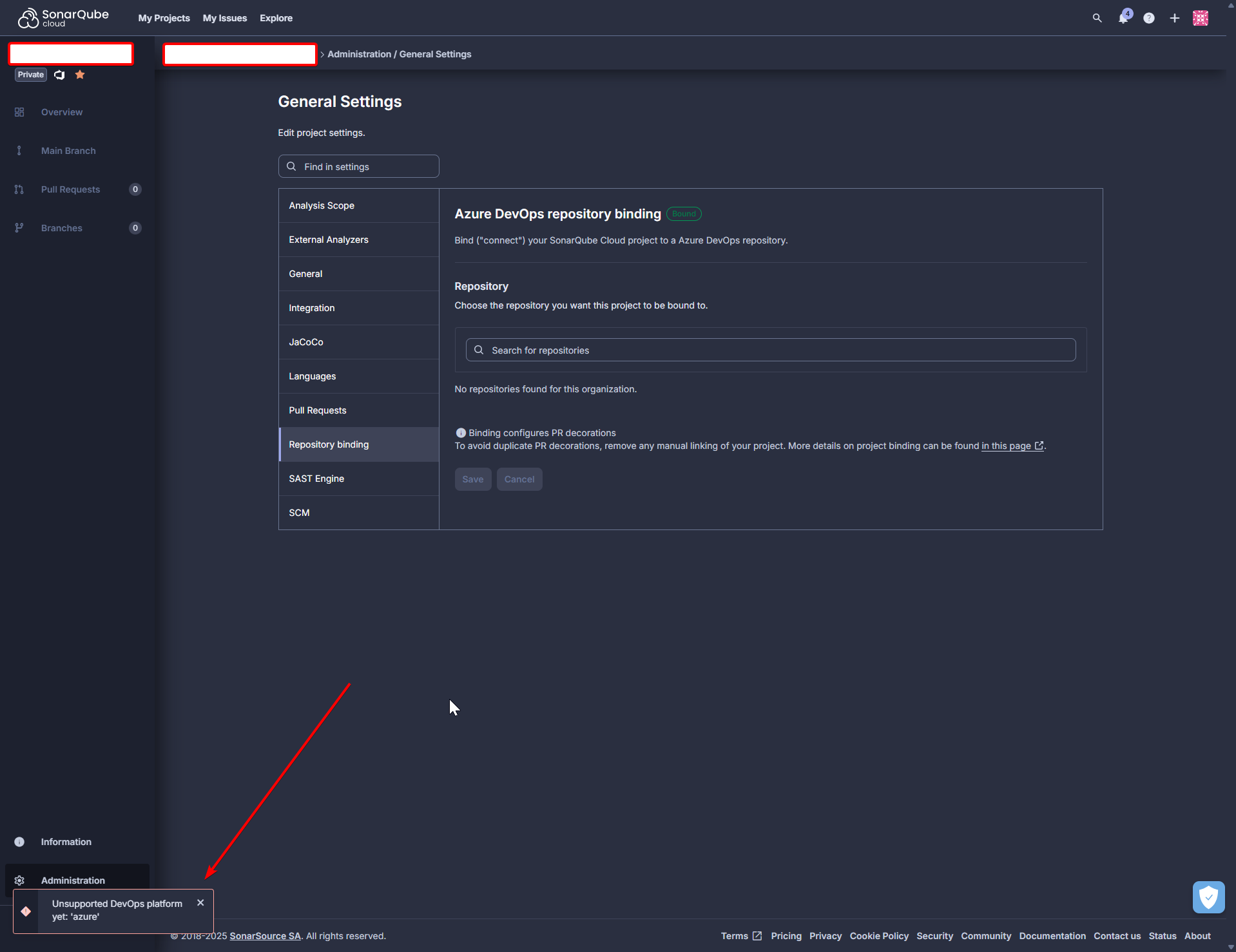Click the SonarQube Cloud logo
The height and width of the screenshot is (952, 1236).
click(63, 18)
